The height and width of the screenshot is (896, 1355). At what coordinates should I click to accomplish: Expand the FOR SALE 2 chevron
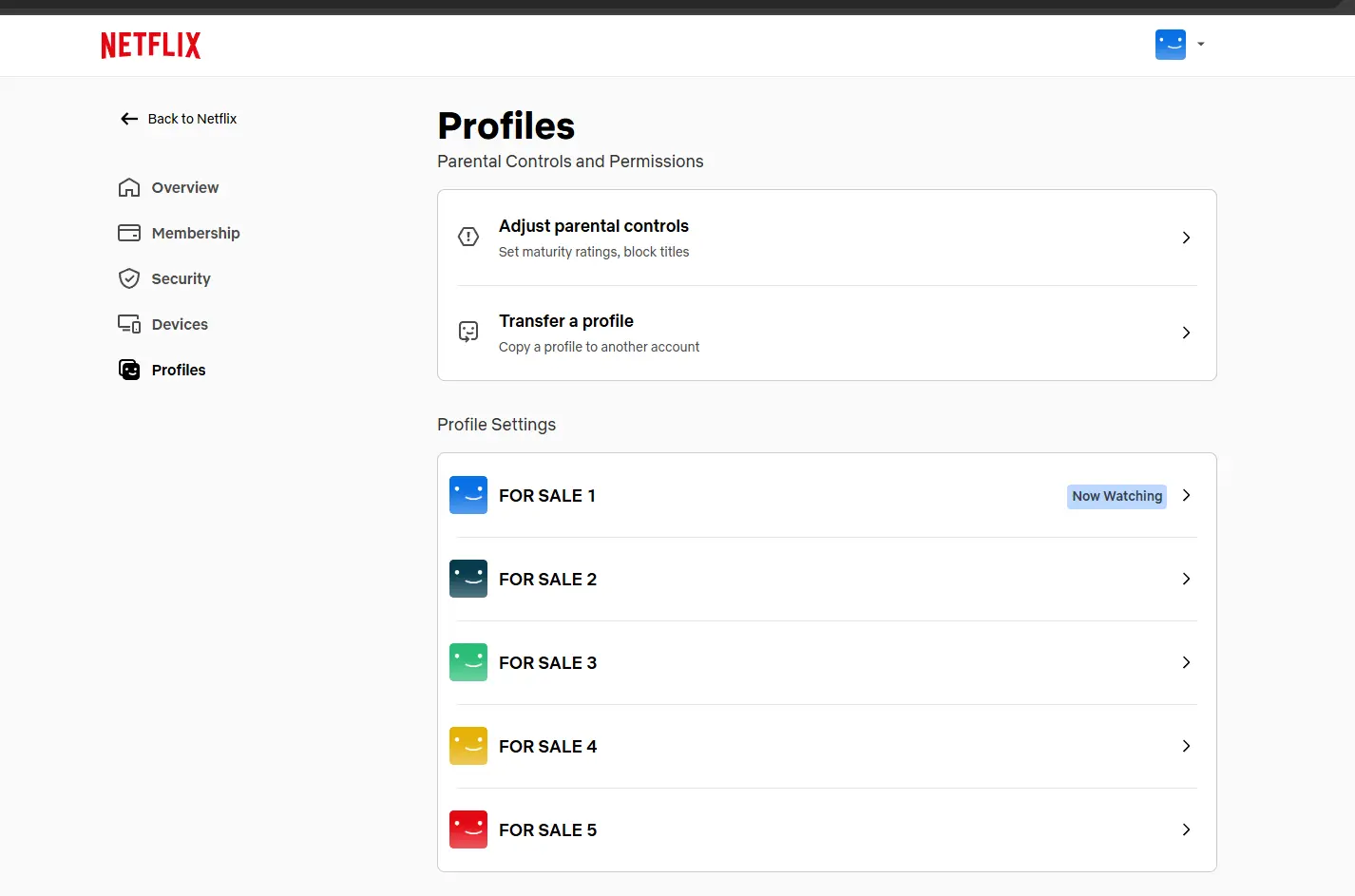coord(1186,579)
